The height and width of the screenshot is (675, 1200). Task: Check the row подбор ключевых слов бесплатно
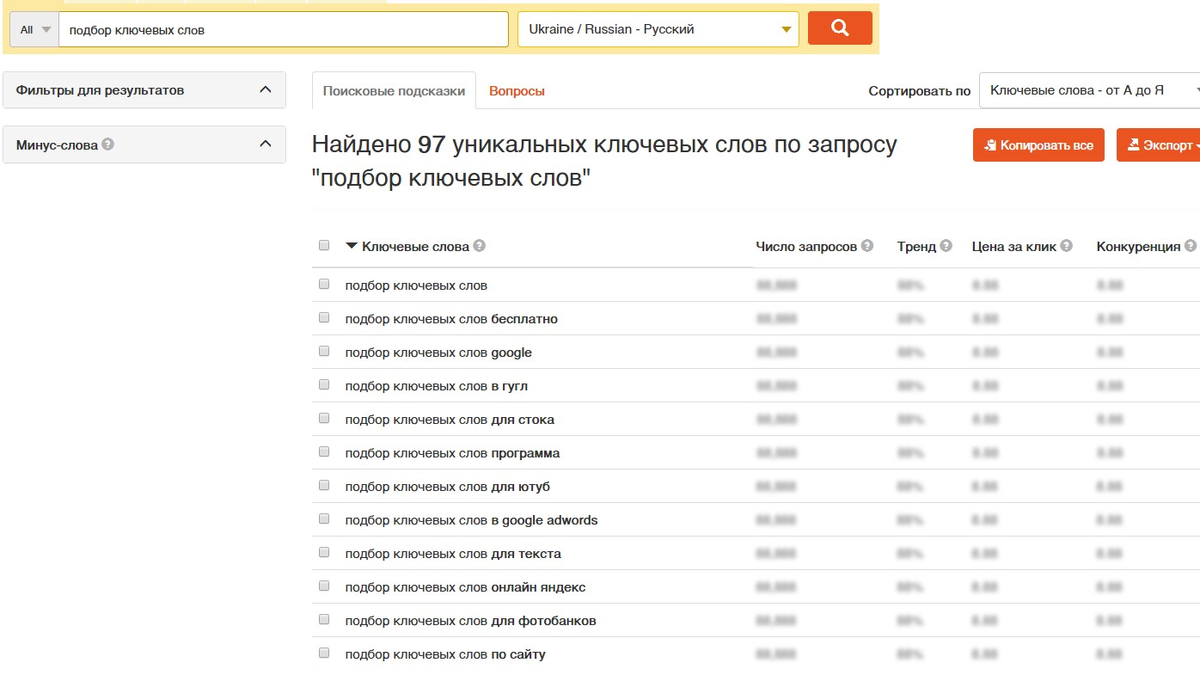[323, 318]
